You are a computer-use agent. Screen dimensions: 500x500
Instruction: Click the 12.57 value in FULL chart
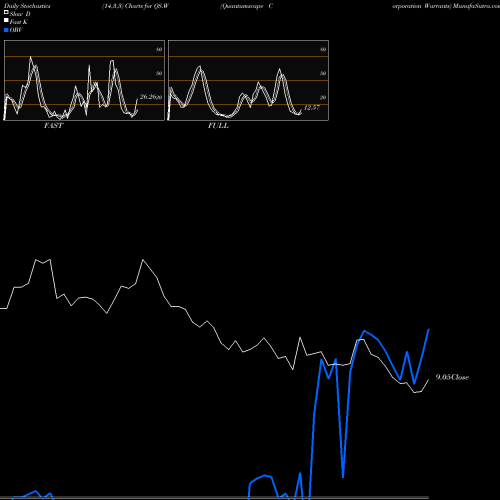312,107
